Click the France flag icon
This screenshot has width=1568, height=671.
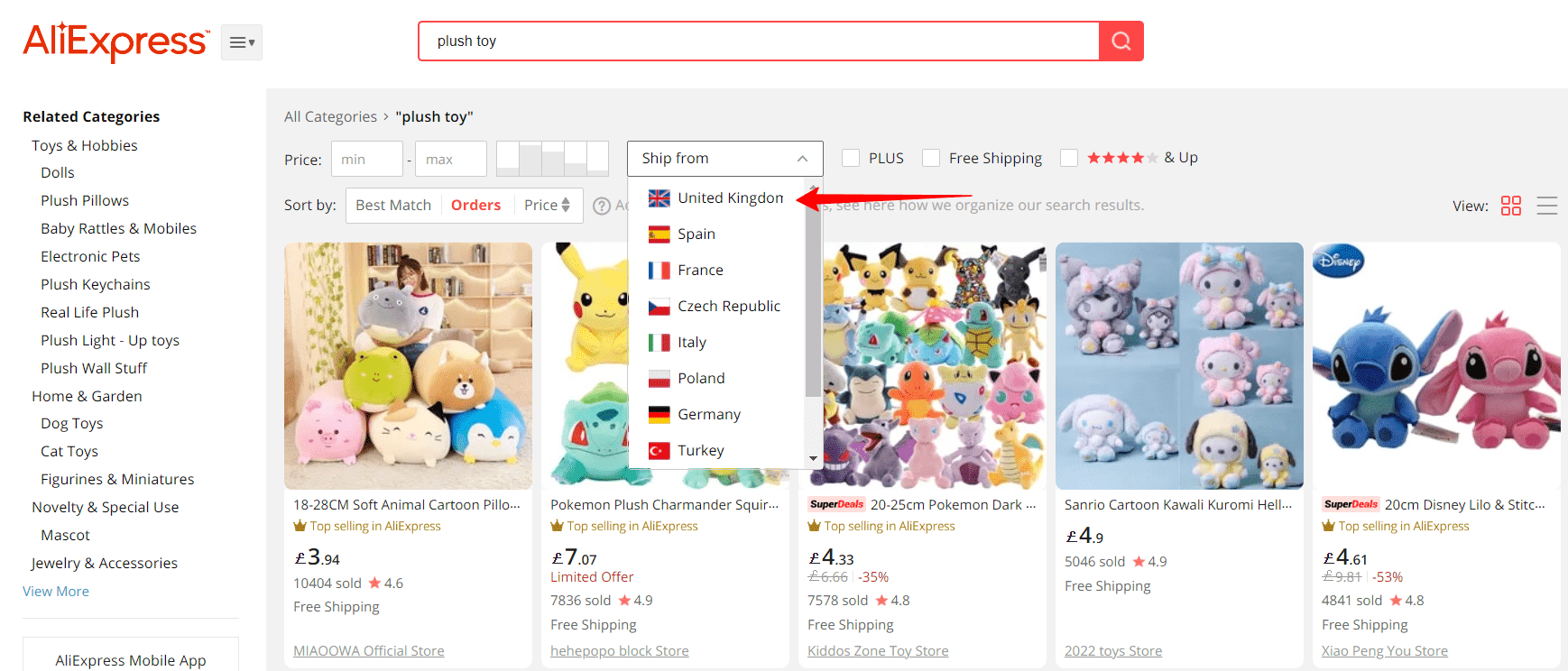659,271
